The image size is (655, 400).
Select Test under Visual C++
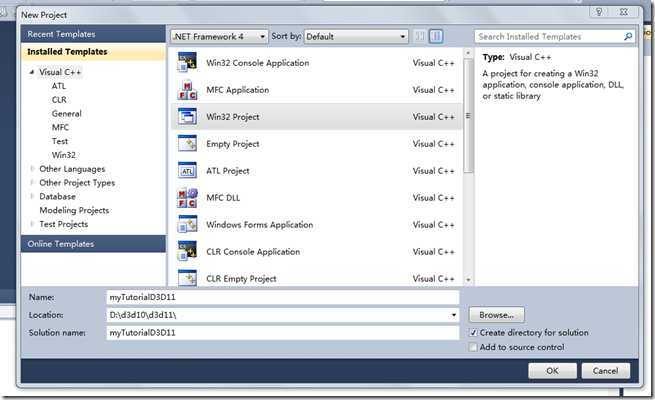click(x=60, y=141)
